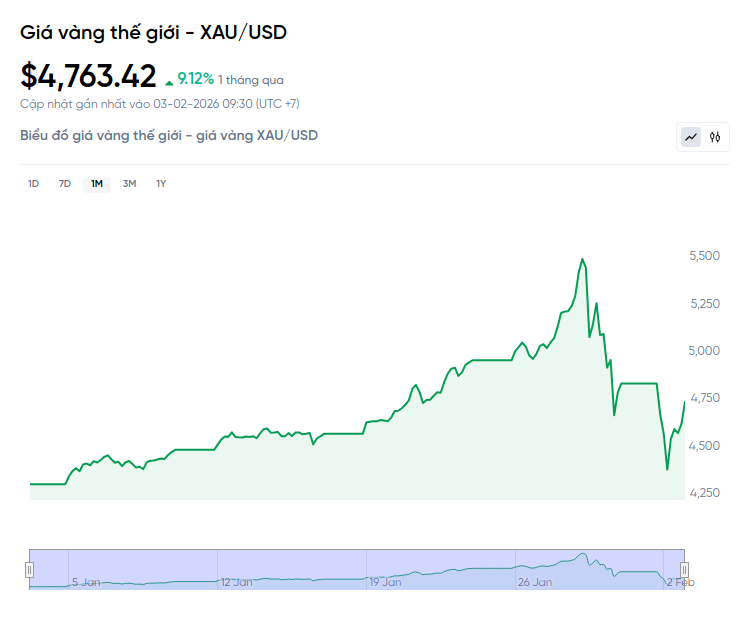Click the green up-arrow beside 9.12%
750x634 pixels.
point(169,79)
